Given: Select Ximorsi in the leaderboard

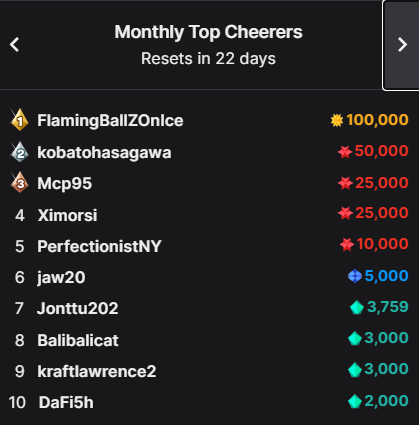Looking at the screenshot, I should (67, 215).
